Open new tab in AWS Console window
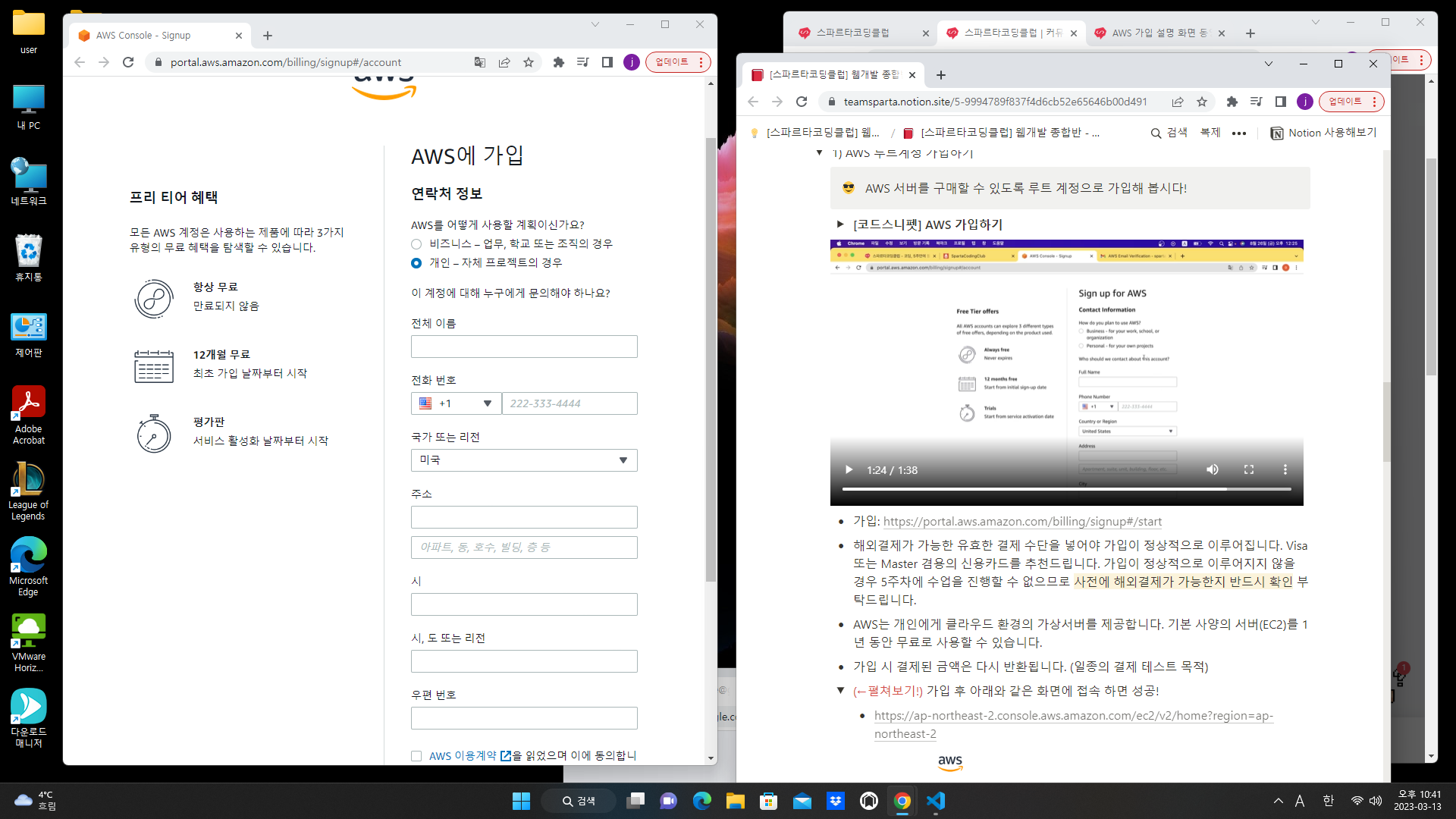1456x819 pixels. [x=268, y=36]
